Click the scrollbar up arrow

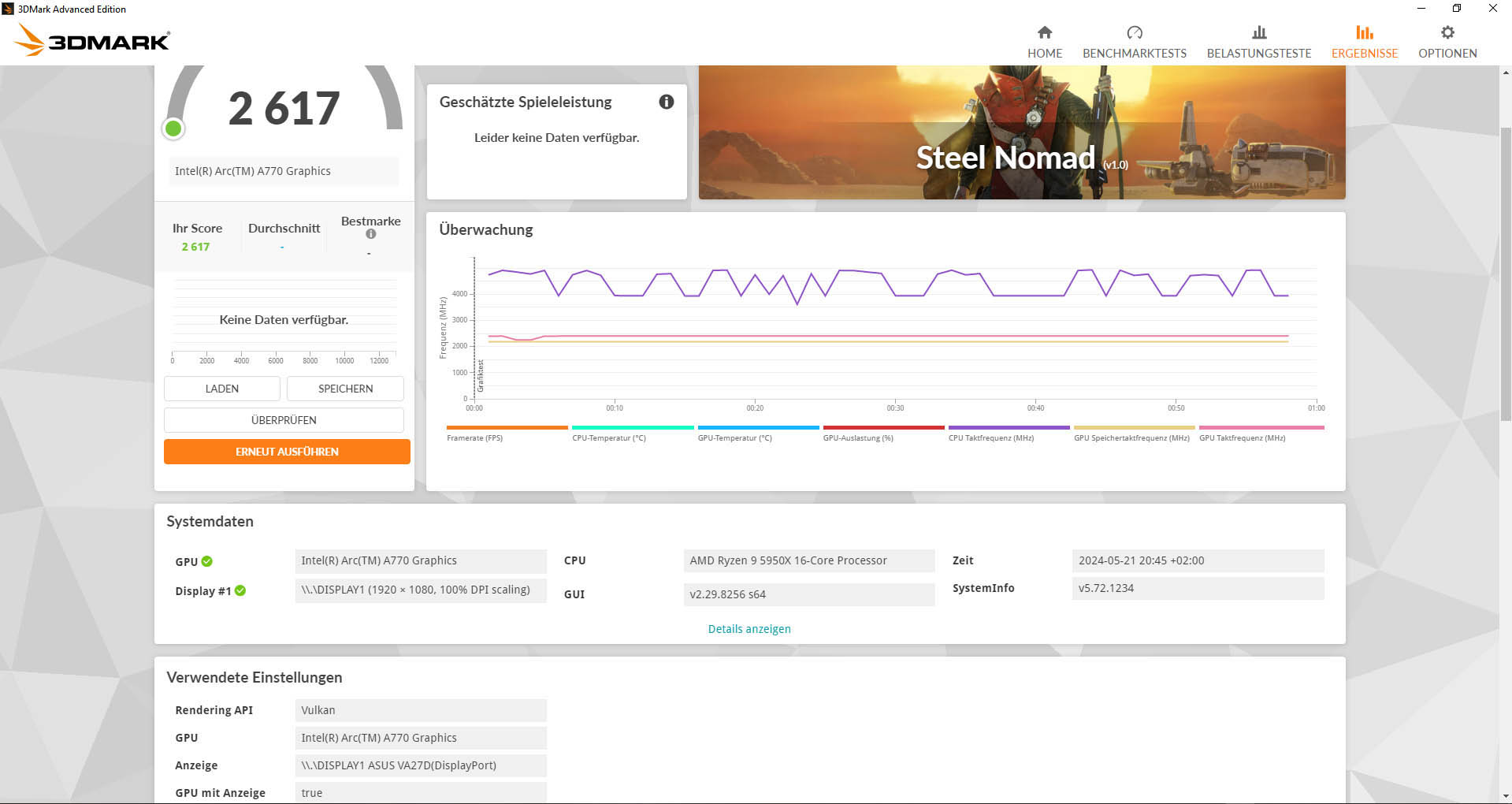(x=1506, y=73)
